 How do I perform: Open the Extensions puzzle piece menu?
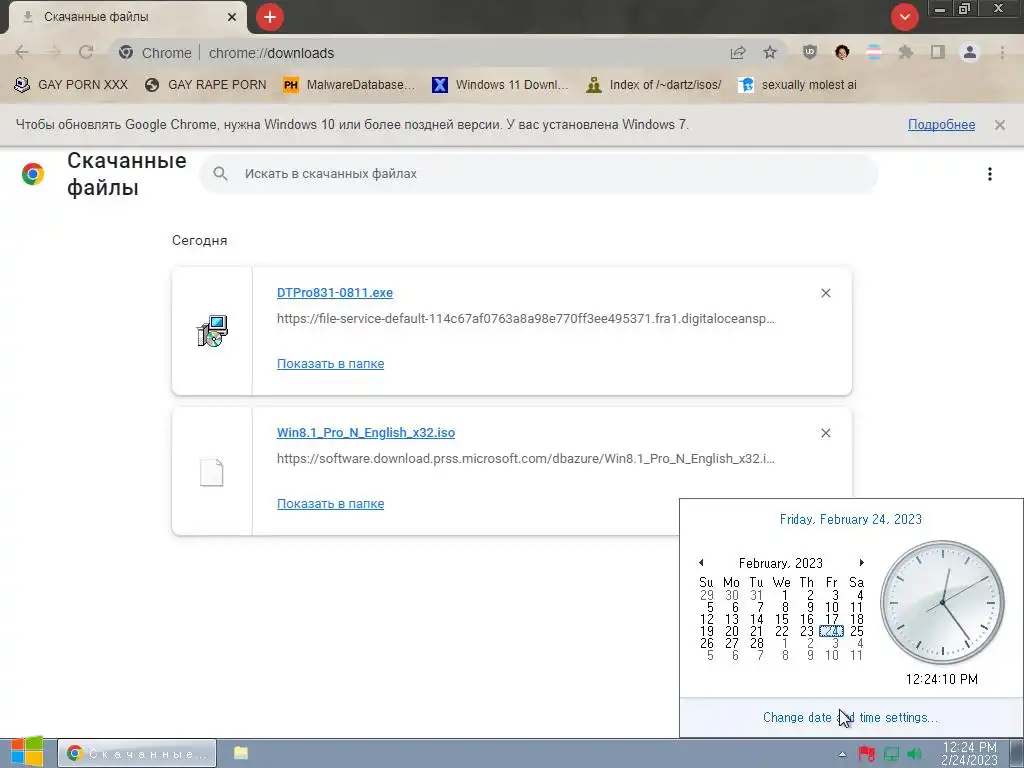906,52
